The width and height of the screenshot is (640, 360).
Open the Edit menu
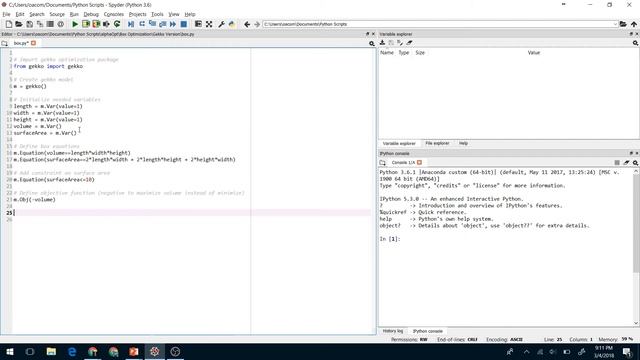[20, 14]
